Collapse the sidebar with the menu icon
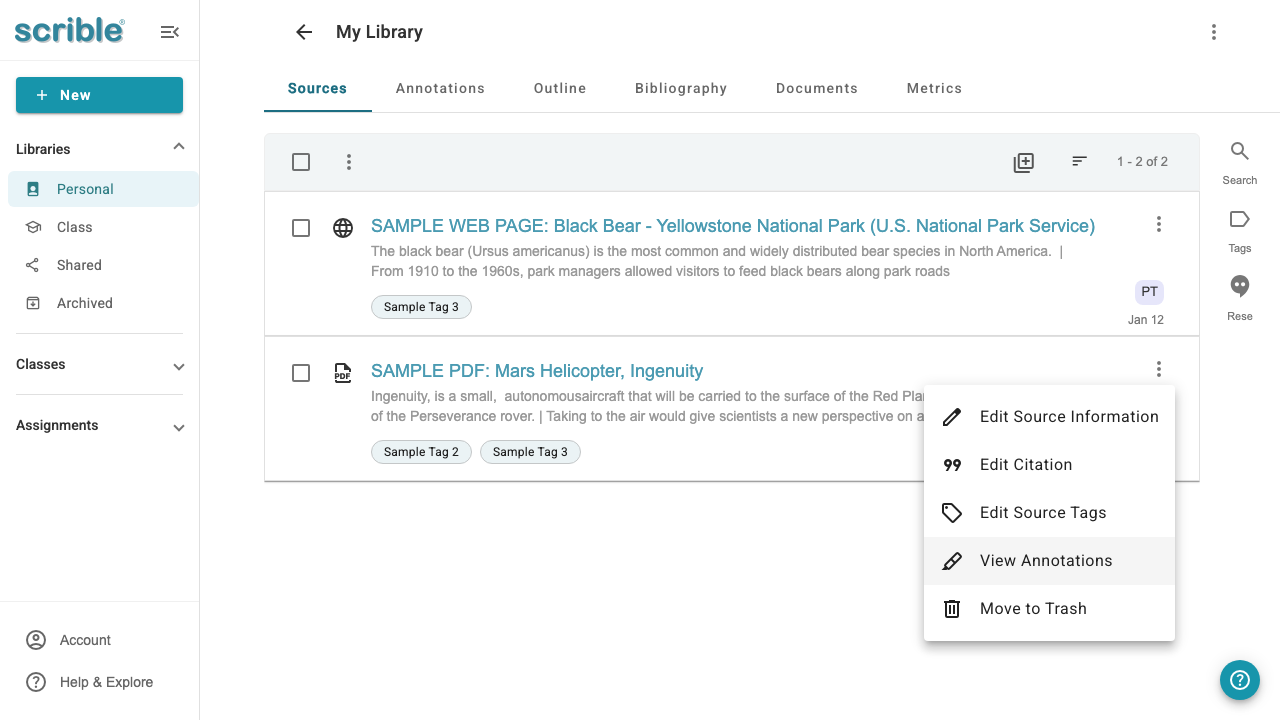The image size is (1280, 720). pos(170,32)
